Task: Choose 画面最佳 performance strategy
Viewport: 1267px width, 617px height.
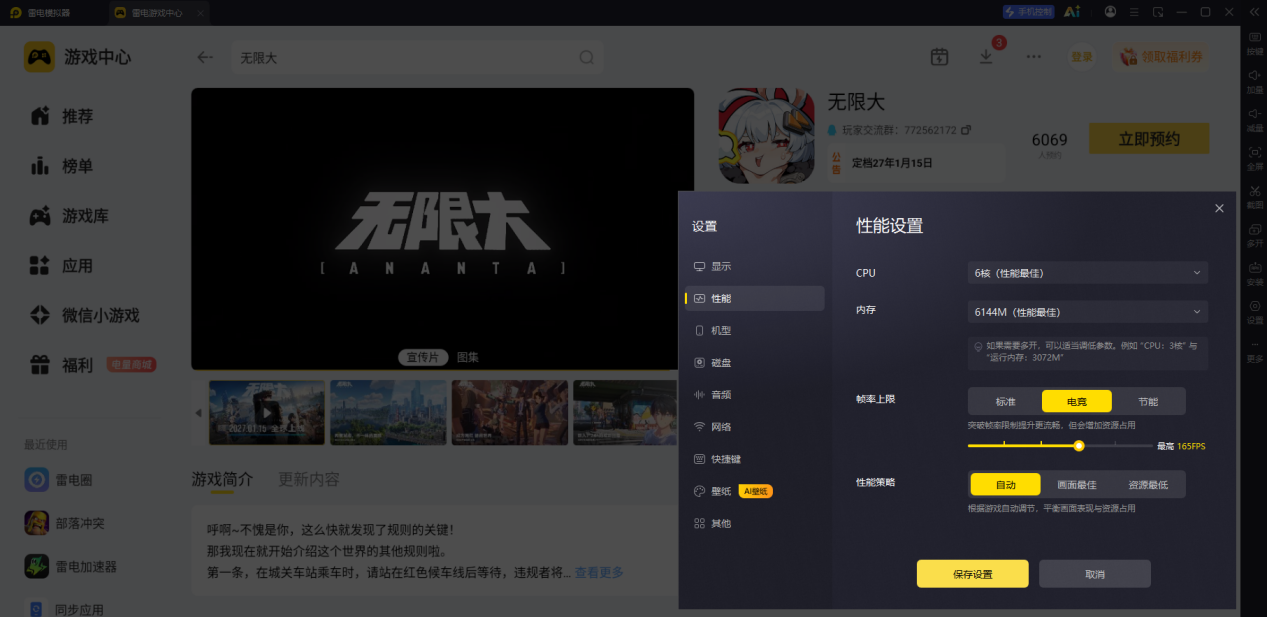Action: tap(1077, 484)
